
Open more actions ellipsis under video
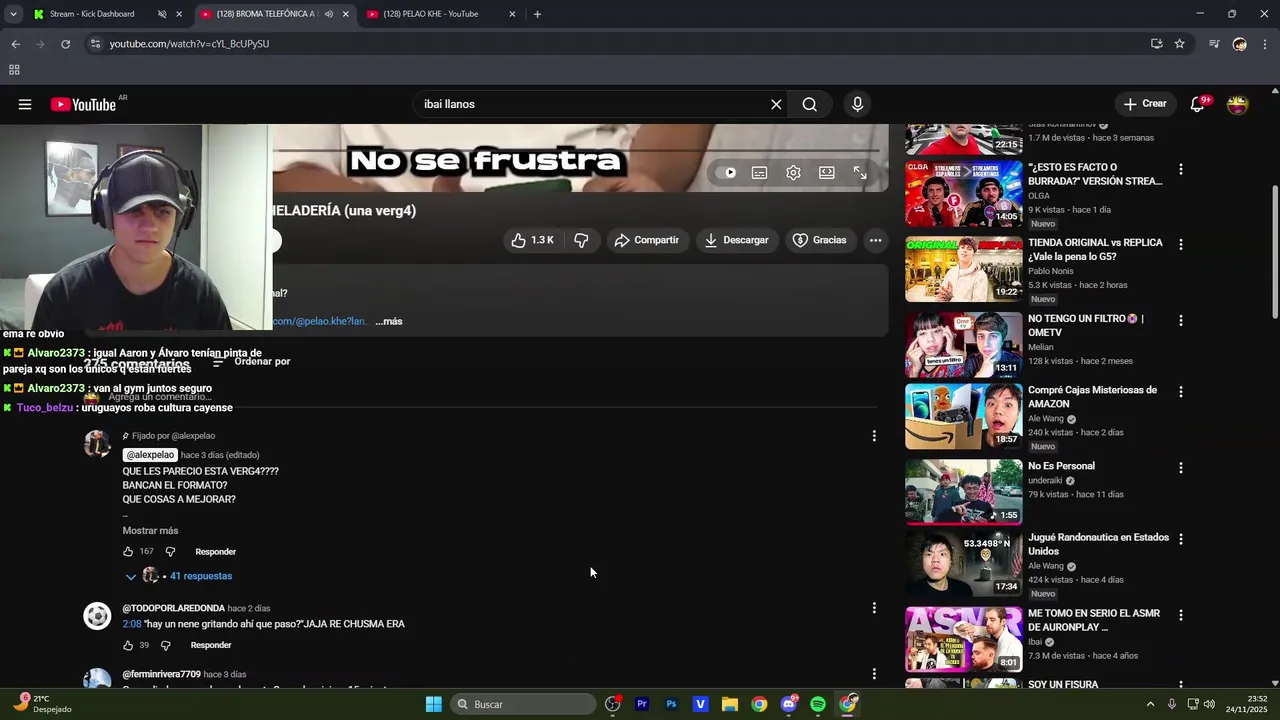coord(875,240)
